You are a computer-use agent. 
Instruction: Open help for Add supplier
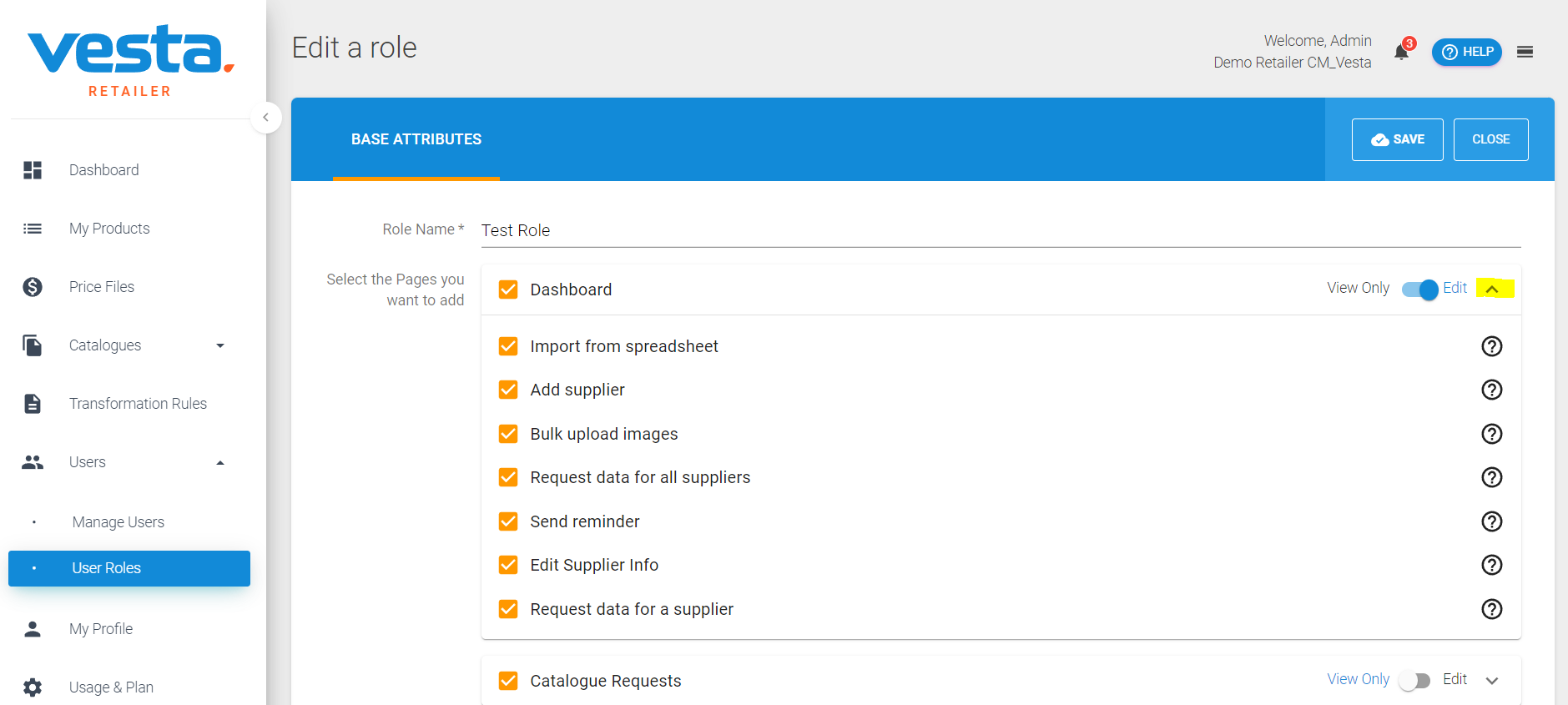click(1491, 390)
